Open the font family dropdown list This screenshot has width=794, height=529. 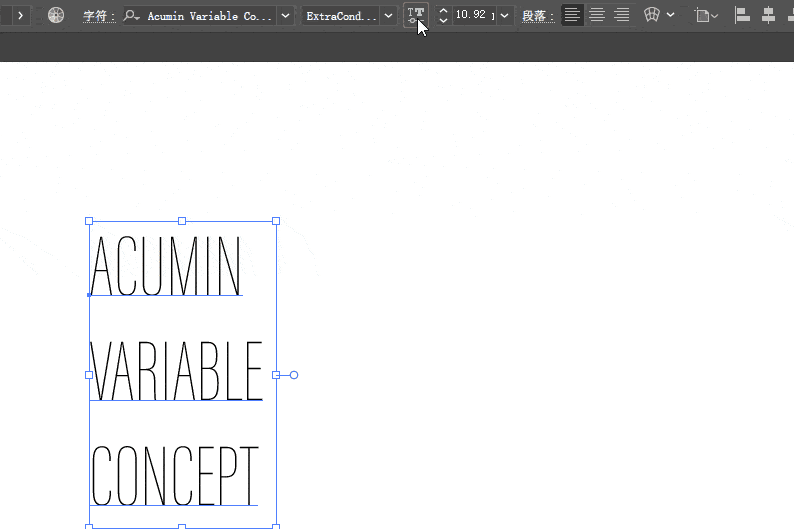(286, 16)
